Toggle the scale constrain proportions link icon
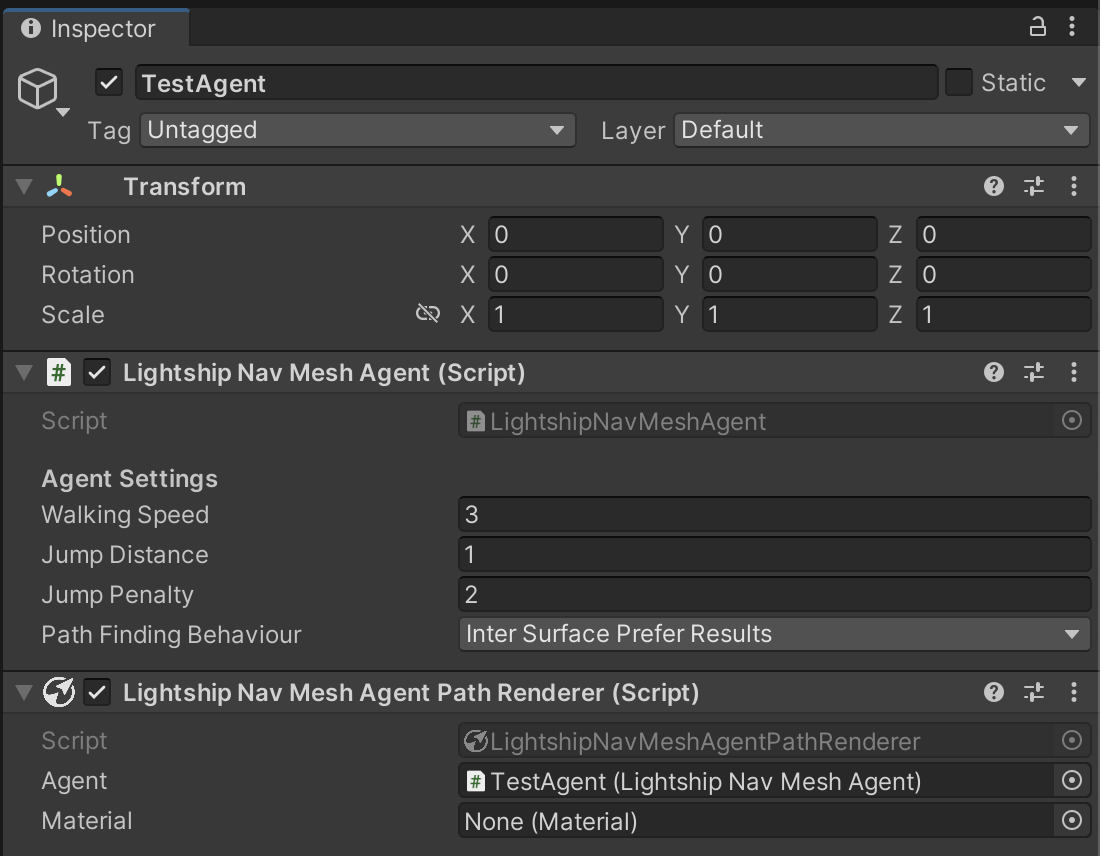This screenshot has width=1100, height=856. pos(428,313)
